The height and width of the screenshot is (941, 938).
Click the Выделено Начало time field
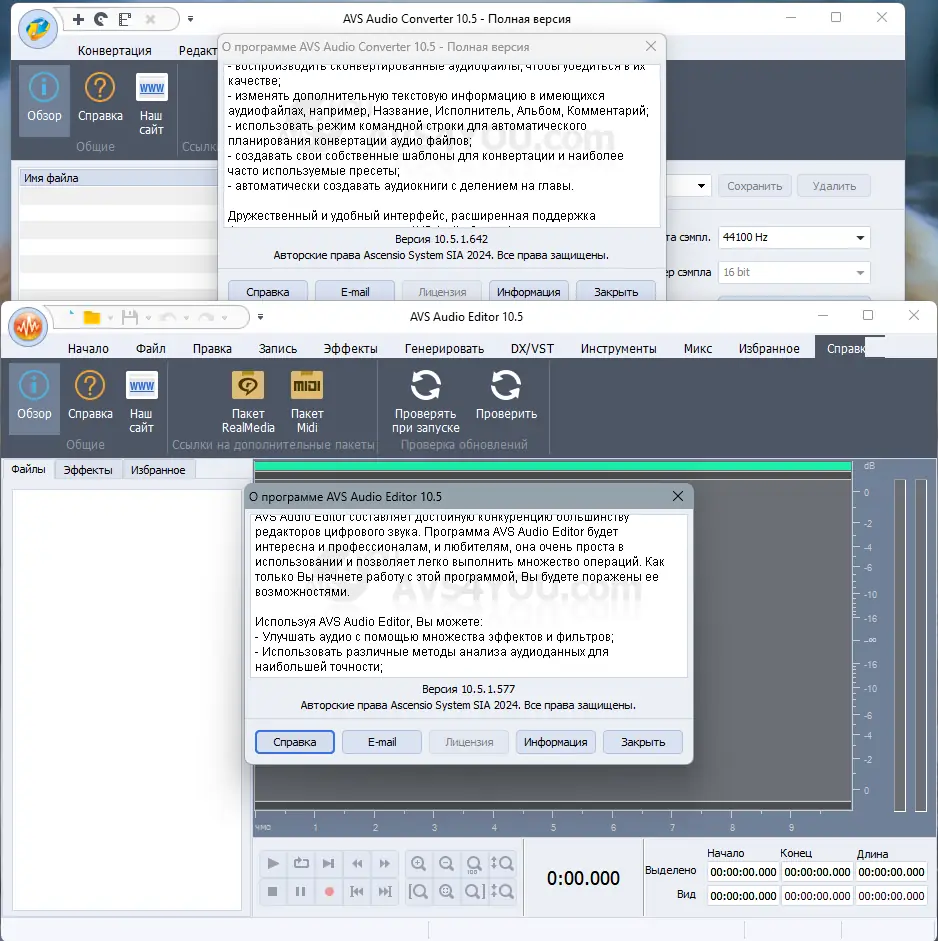[x=743, y=872]
